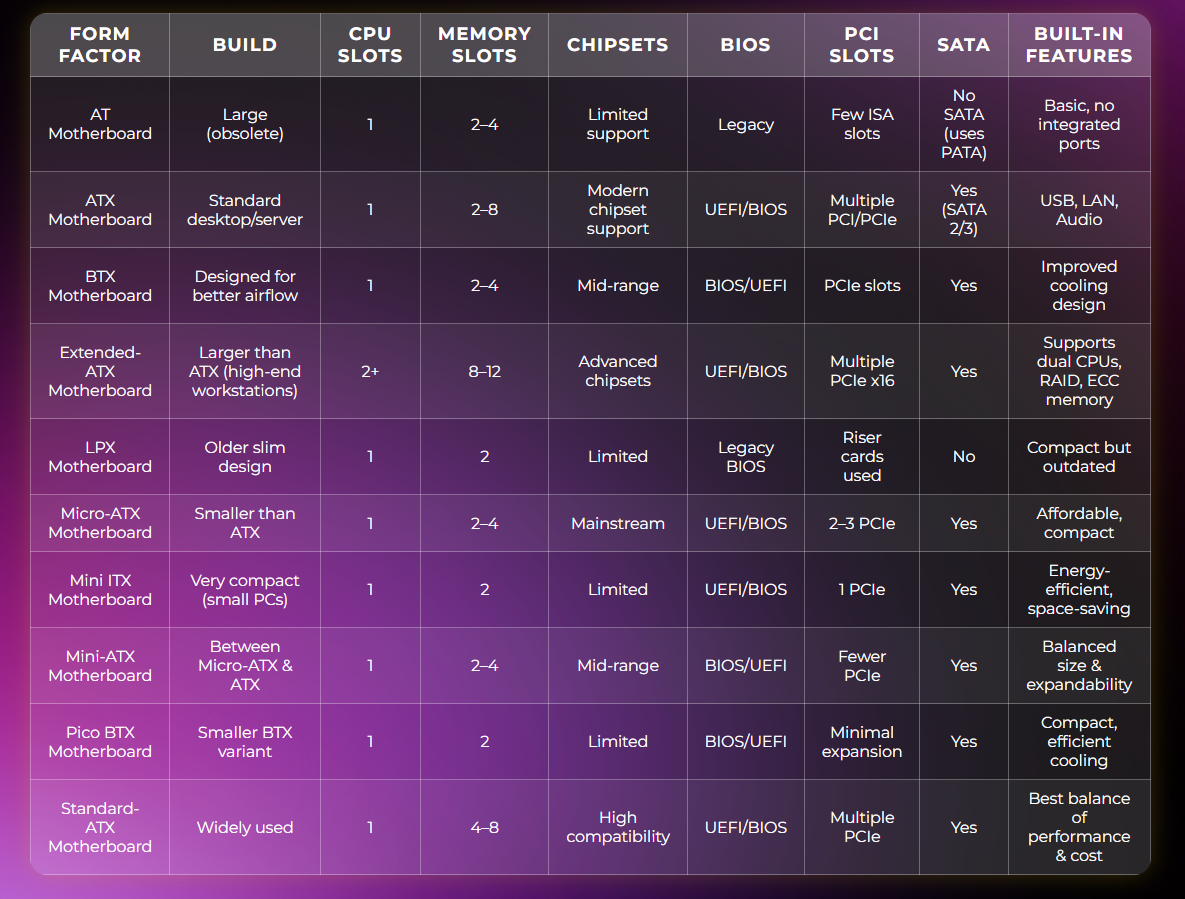Image resolution: width=1185 pixels, height=899 pixels.
Task: Select the MEMORY SLOTS column header
Action: [484, 45]
